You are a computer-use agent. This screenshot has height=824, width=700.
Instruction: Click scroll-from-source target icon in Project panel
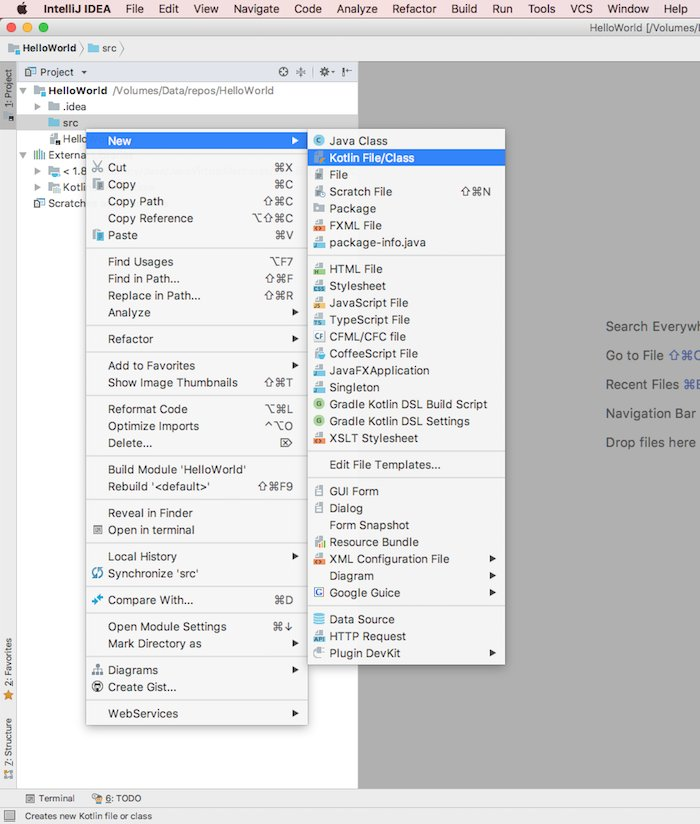[x=283, y=71]
